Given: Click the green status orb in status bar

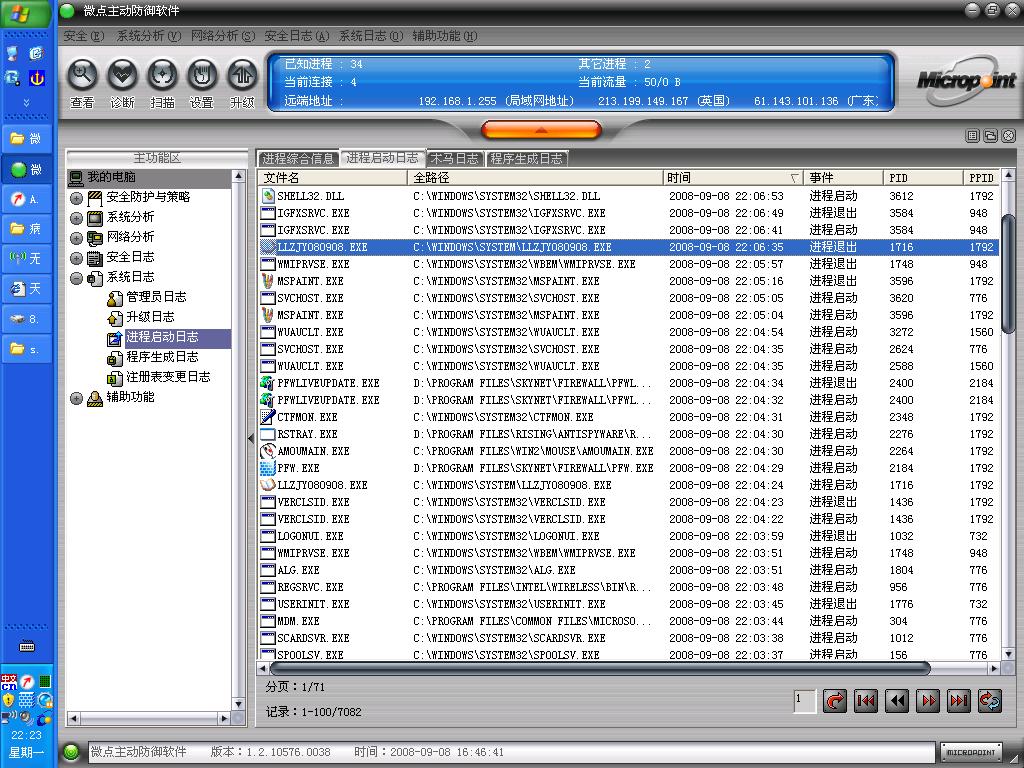Looking at the screenshot, I should 71,752.
